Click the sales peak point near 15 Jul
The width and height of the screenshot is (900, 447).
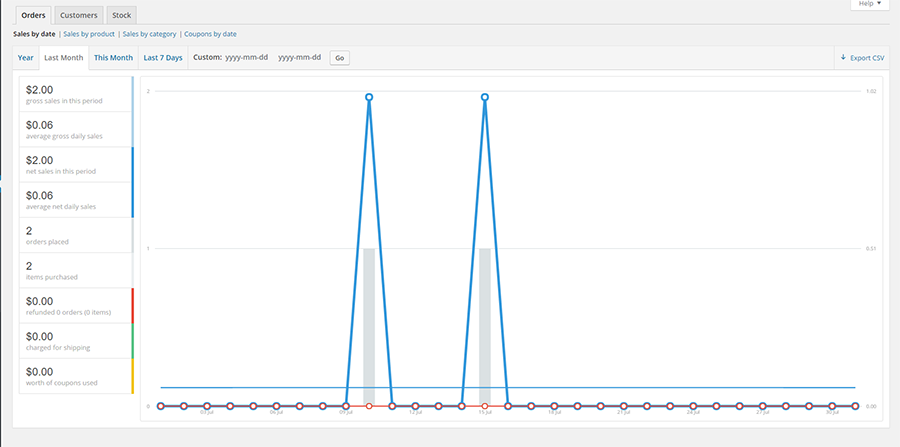[x=485, y=97]
